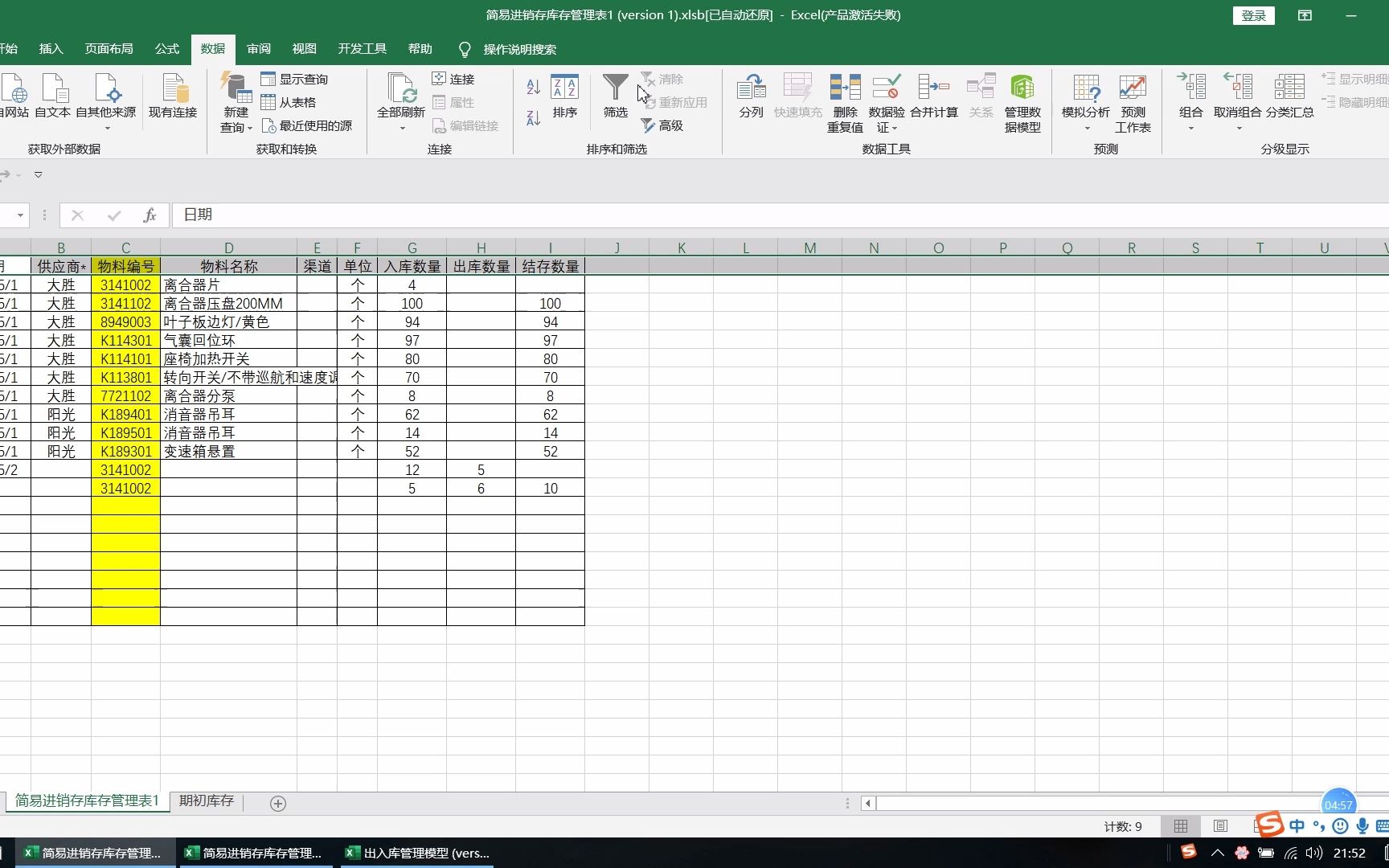Open the Data Validation icon
The height and width of the screenshot is (868, 1389).
(886, 87)
